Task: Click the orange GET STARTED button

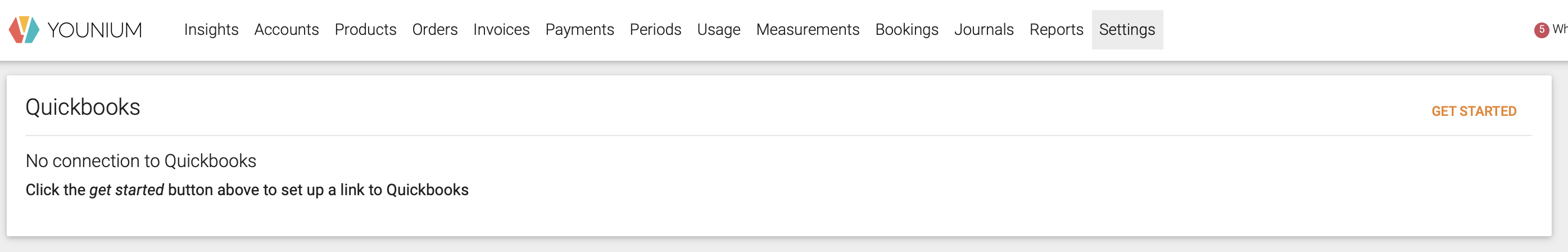Action: 1473,111
